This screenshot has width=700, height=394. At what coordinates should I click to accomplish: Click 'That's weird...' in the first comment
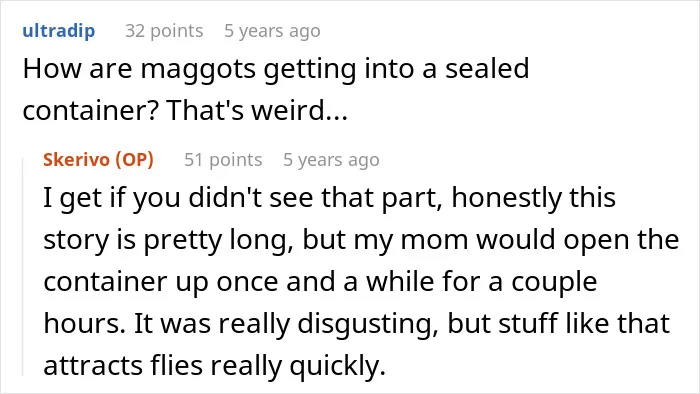257,110
